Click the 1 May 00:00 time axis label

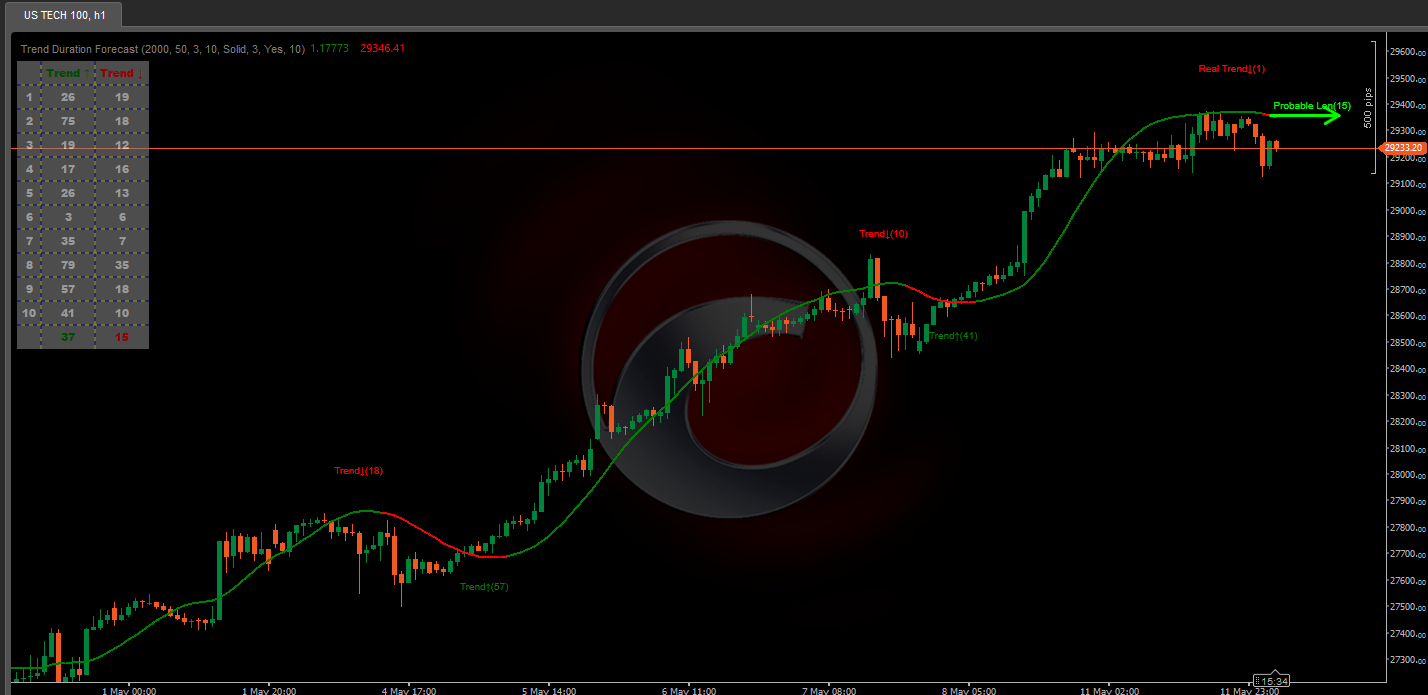[129, 690]
